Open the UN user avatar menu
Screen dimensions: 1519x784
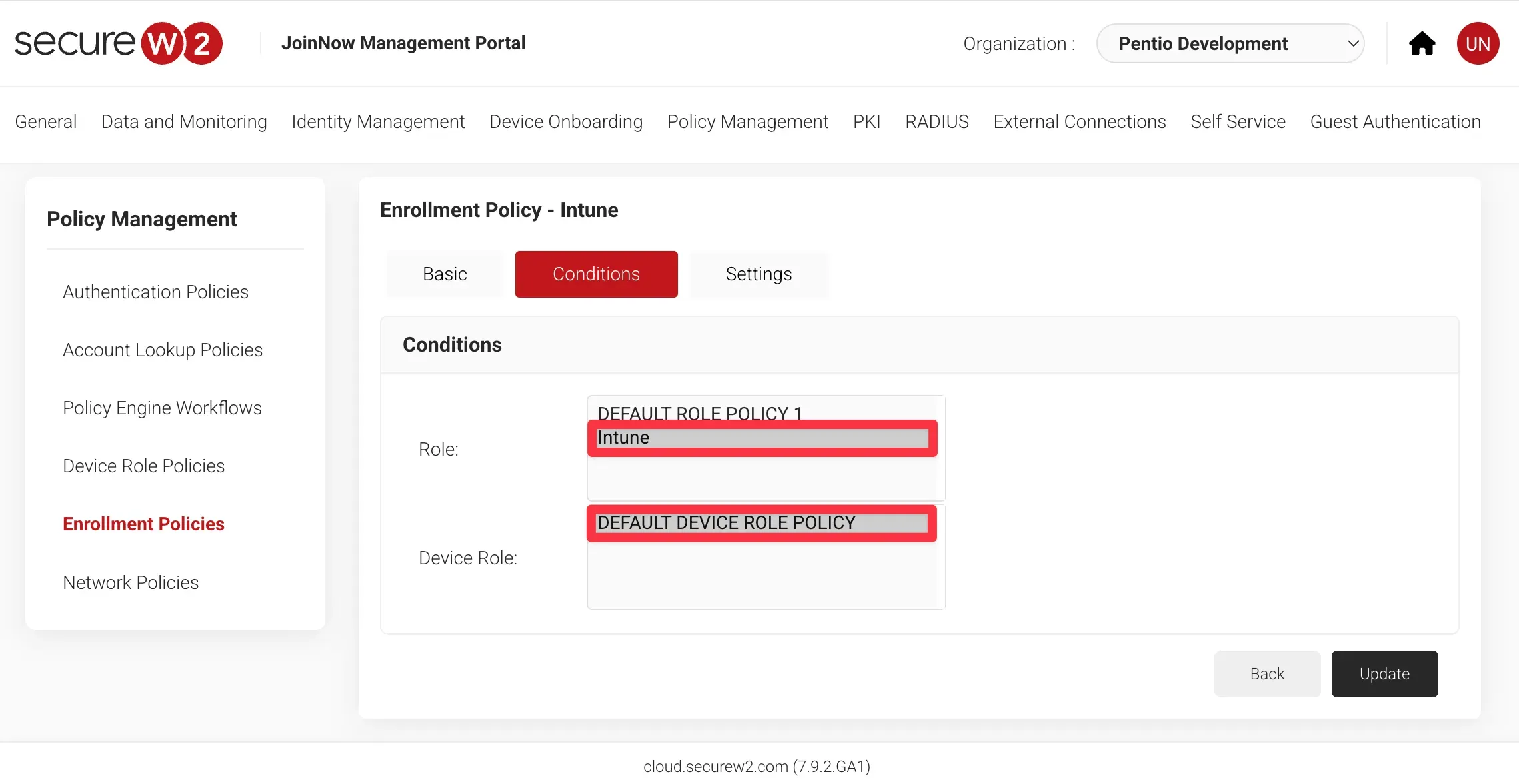(1478, 44)
